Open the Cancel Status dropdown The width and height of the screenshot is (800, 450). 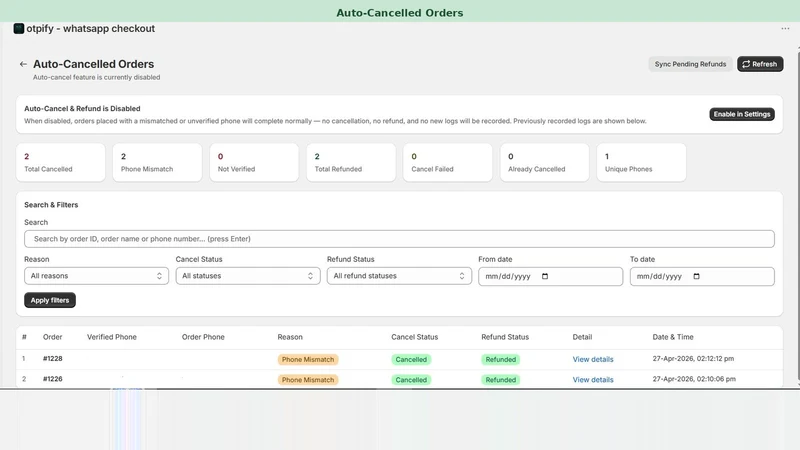248,276
